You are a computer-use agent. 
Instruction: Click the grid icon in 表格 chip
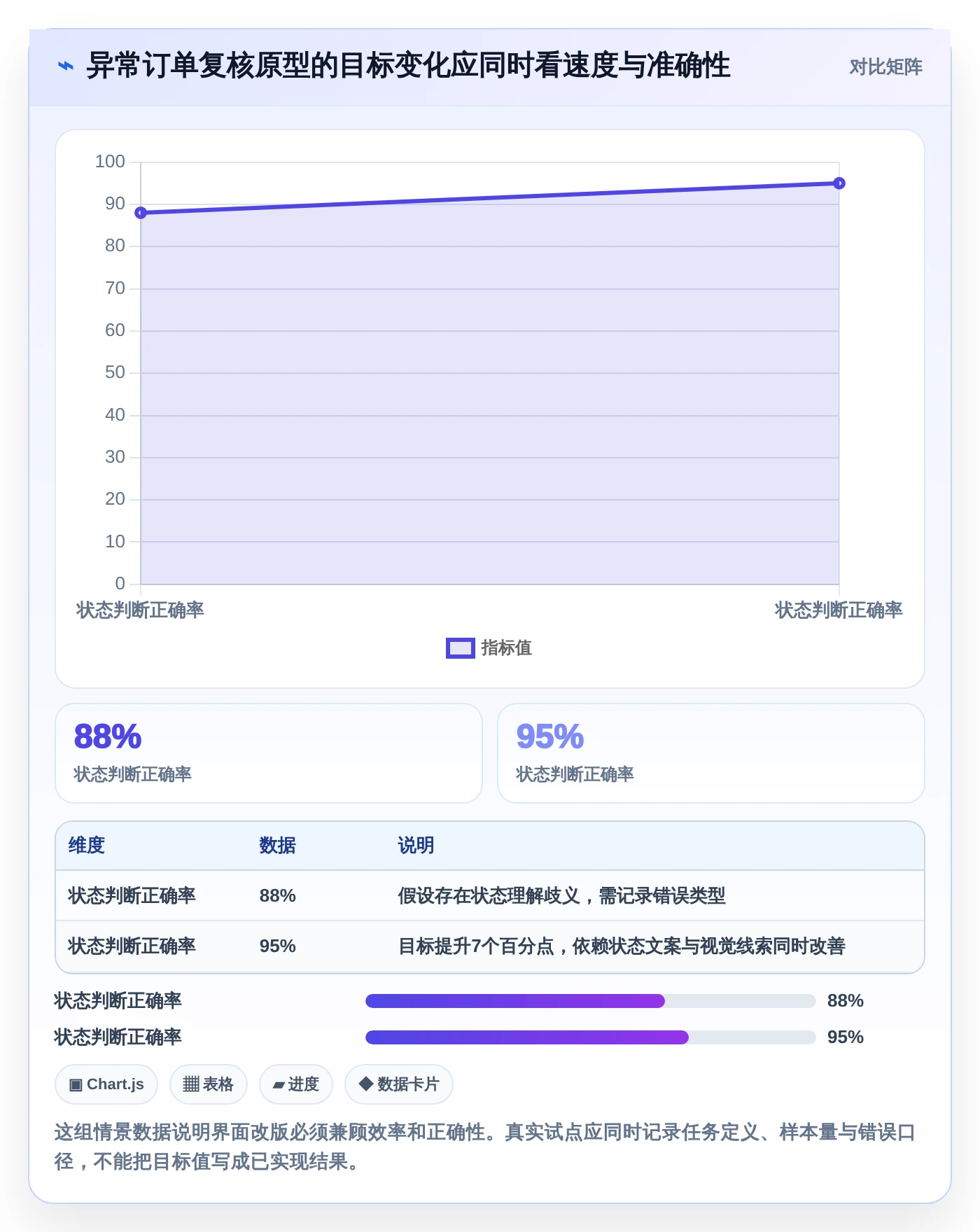191,1084
